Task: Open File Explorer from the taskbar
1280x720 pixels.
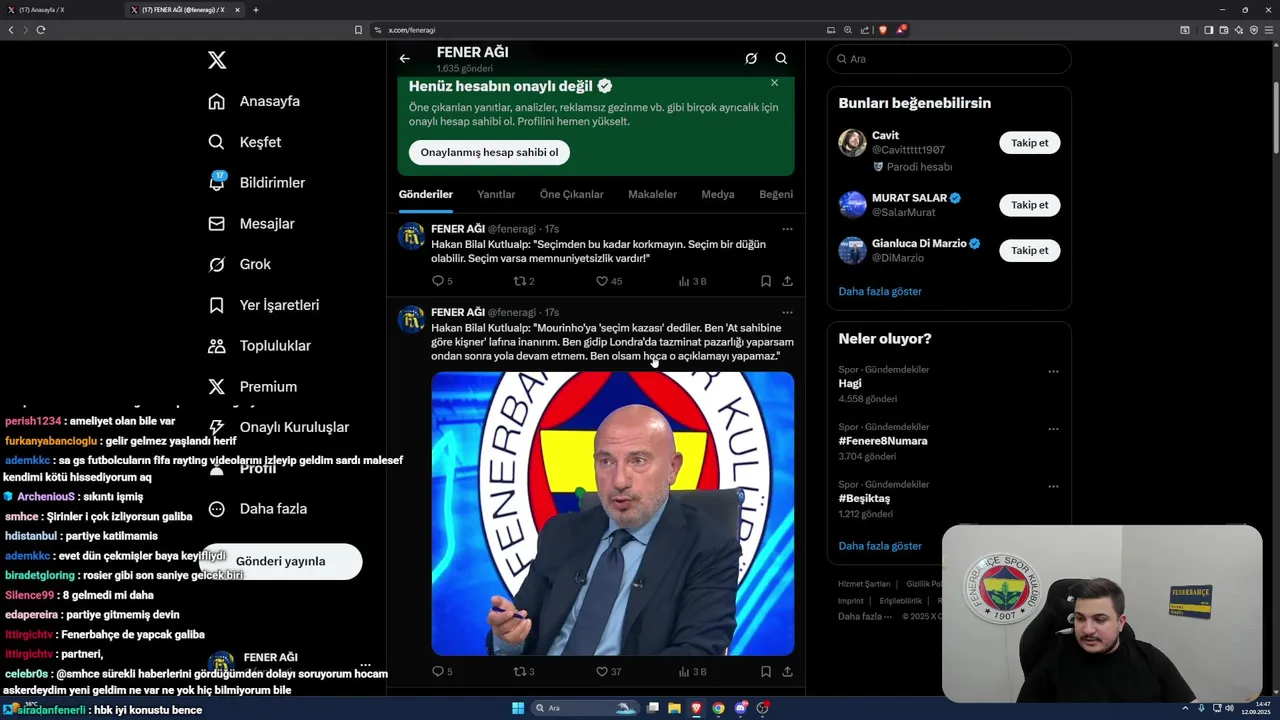Action: pos(674,708)
